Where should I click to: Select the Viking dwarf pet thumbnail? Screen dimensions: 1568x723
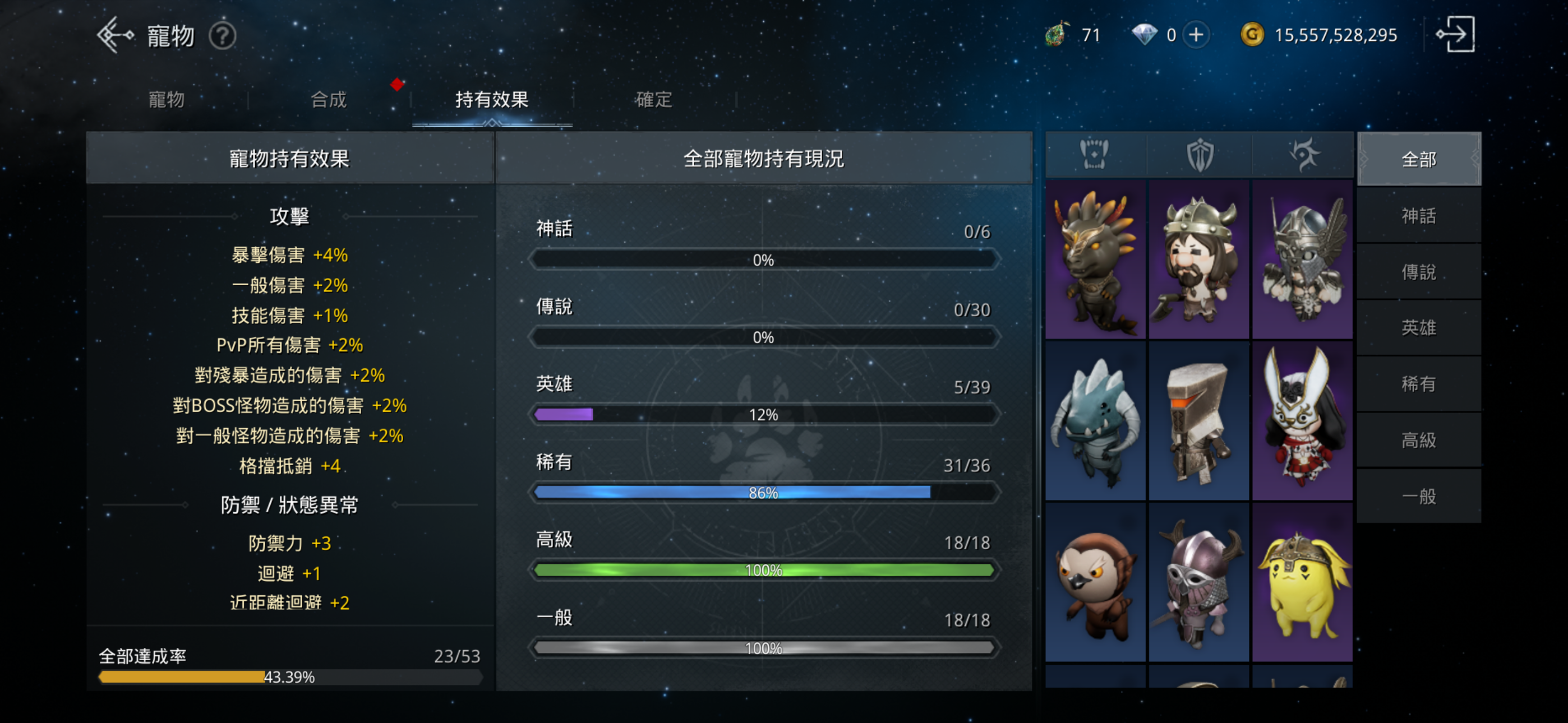coord(1198,259)
